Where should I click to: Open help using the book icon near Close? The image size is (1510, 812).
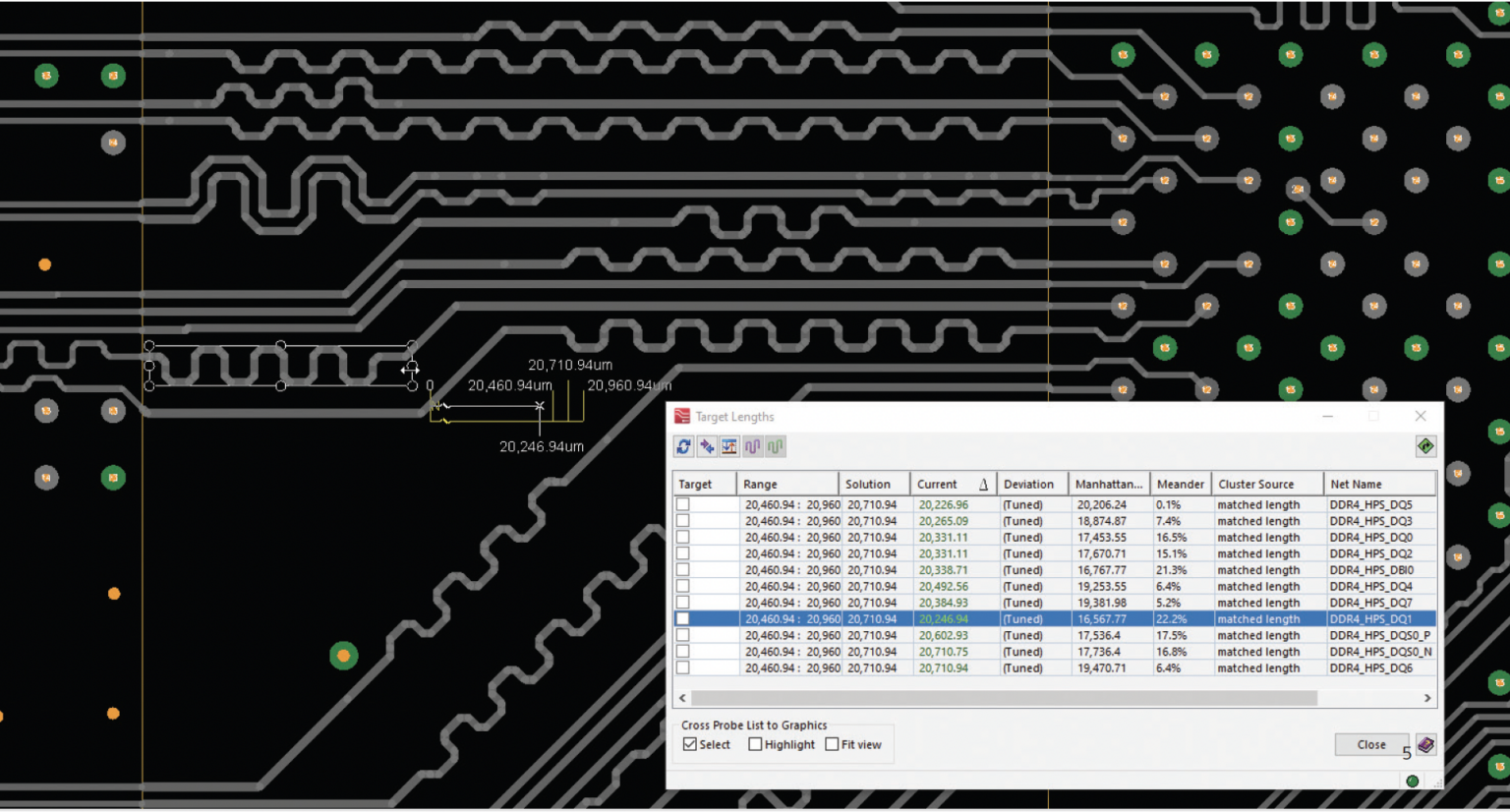(1425, 744)
